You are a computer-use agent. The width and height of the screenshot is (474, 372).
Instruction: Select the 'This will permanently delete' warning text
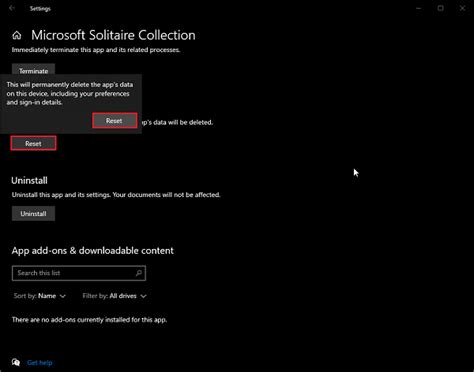[x=70, y=93]
